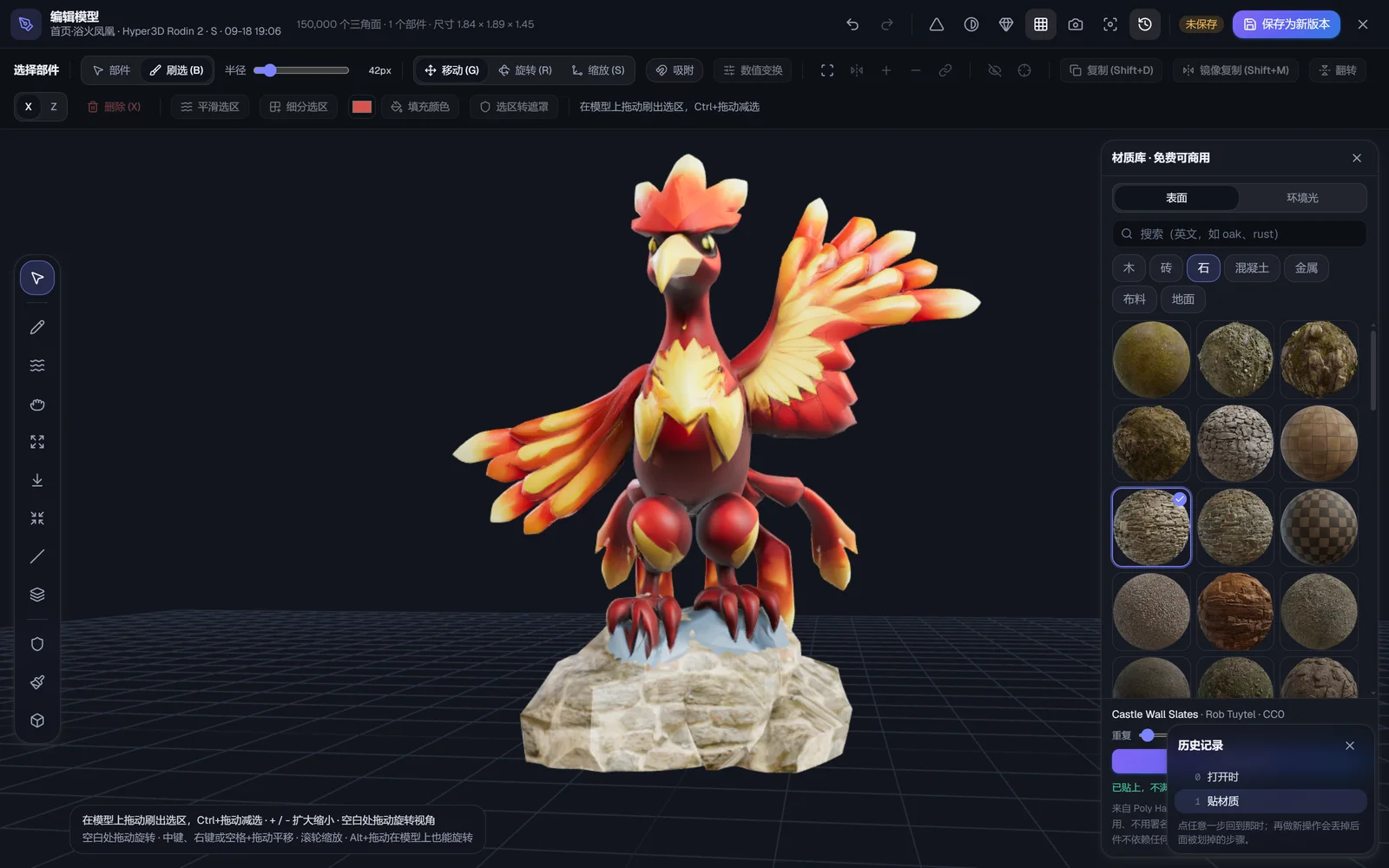This screenshot has height=868, width=1389.
Task: Click the triangle icon in top bar
Action: (937, 24)
